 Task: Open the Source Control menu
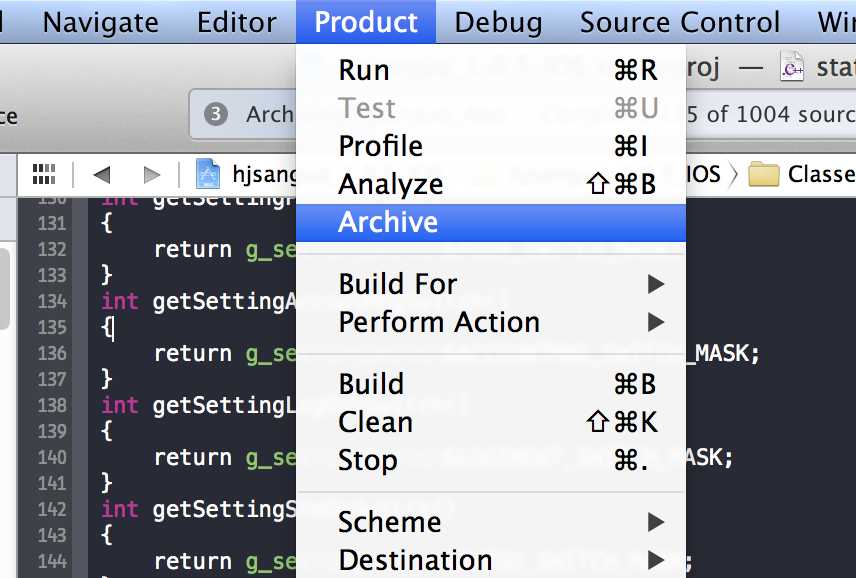coord(680,22)
